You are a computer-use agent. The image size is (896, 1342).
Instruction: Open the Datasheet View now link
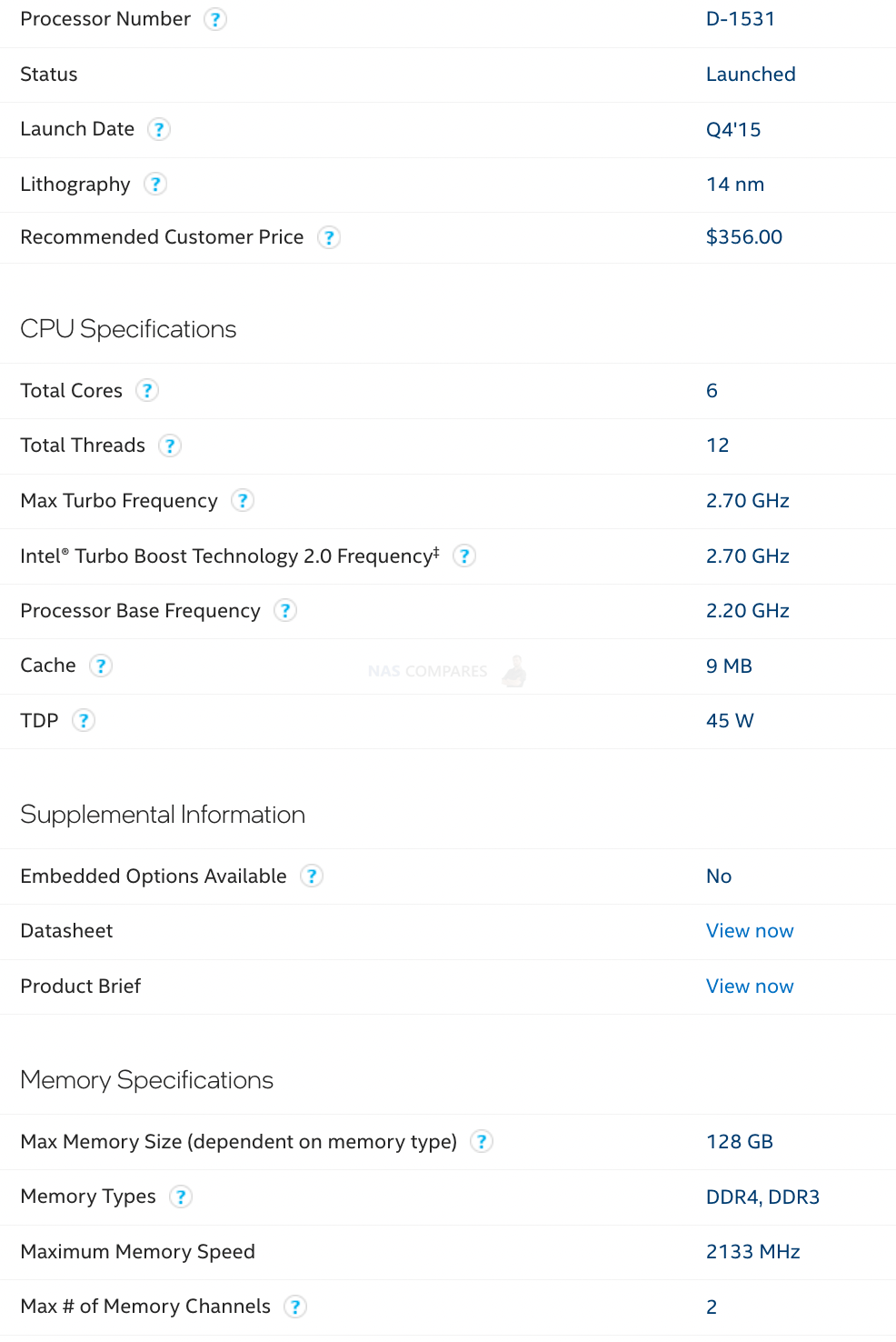click(x=750, y=931)
